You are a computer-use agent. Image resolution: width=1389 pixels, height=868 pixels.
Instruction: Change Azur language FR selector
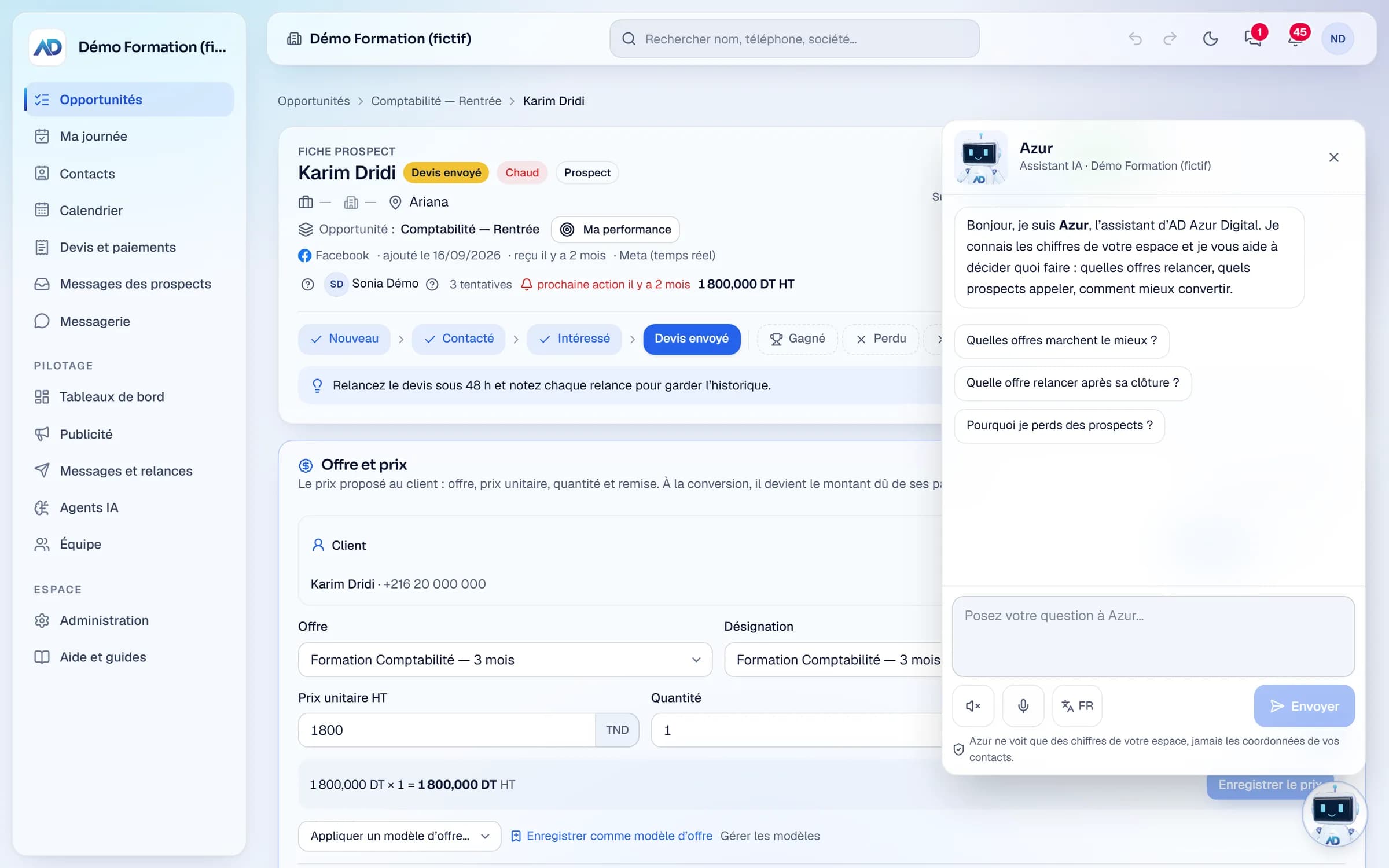tap(1077, 706)
